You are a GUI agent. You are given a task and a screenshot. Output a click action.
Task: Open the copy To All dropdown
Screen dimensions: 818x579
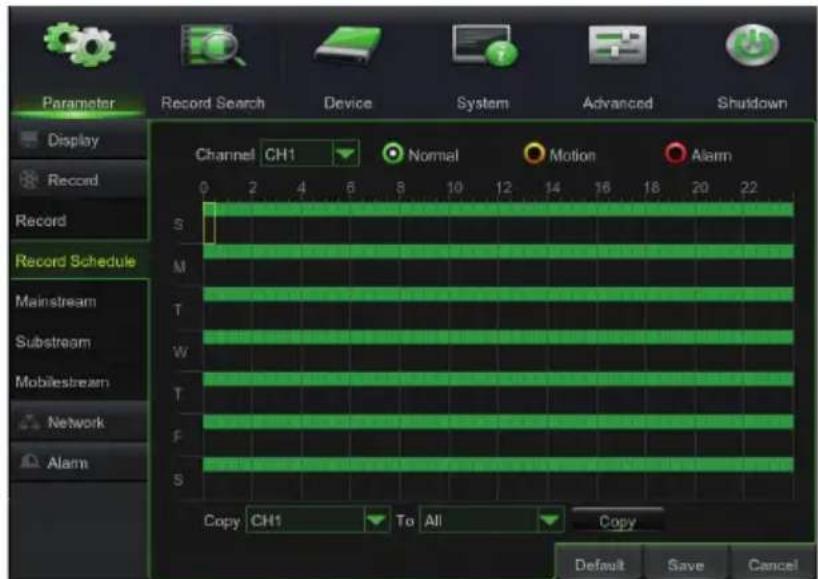pyautogui.click(x=491, y=520)
